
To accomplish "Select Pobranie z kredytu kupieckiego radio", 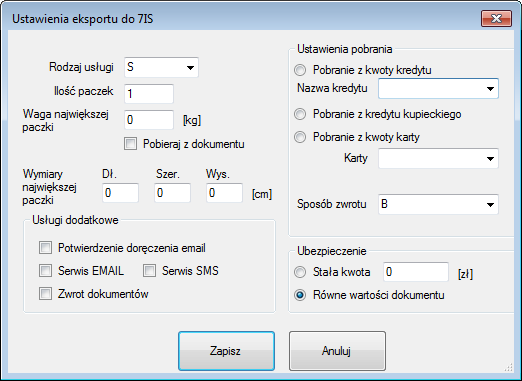I will click(x=300, y=114).
